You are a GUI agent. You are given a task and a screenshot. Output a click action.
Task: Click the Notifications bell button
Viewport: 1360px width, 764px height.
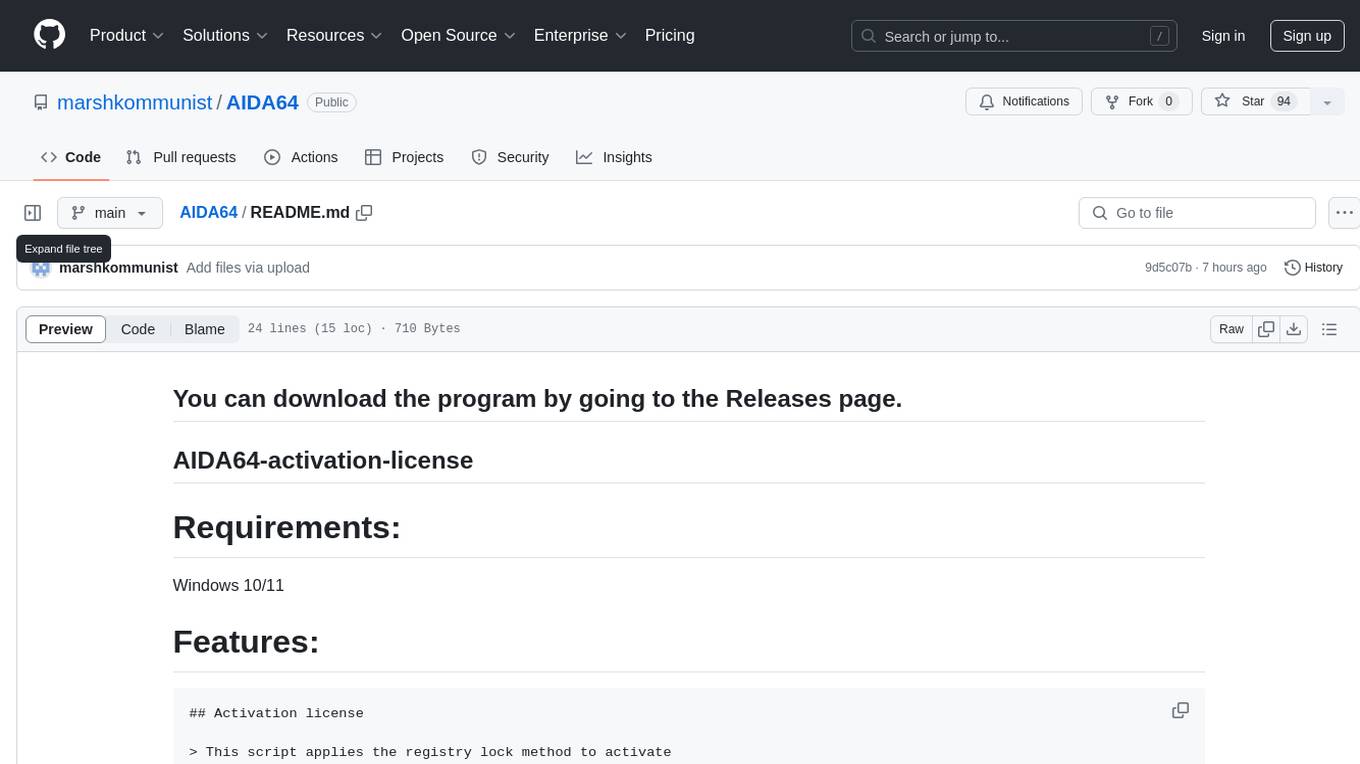click(x=1024, y=101)
